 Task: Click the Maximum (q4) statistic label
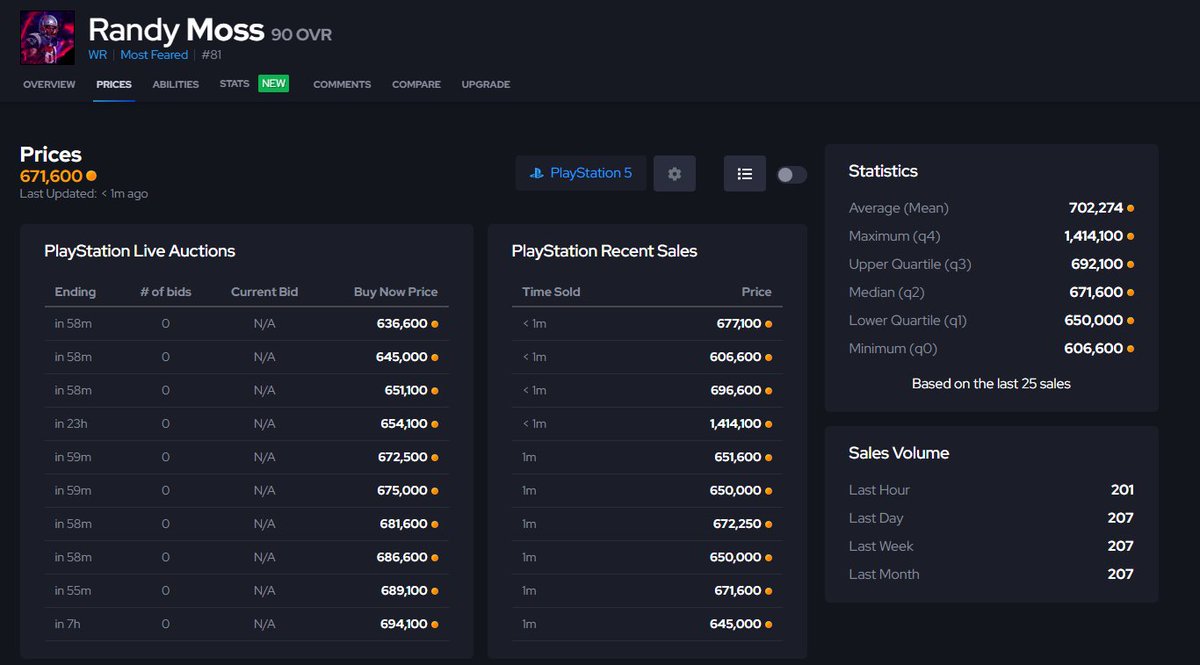point(894,236)
